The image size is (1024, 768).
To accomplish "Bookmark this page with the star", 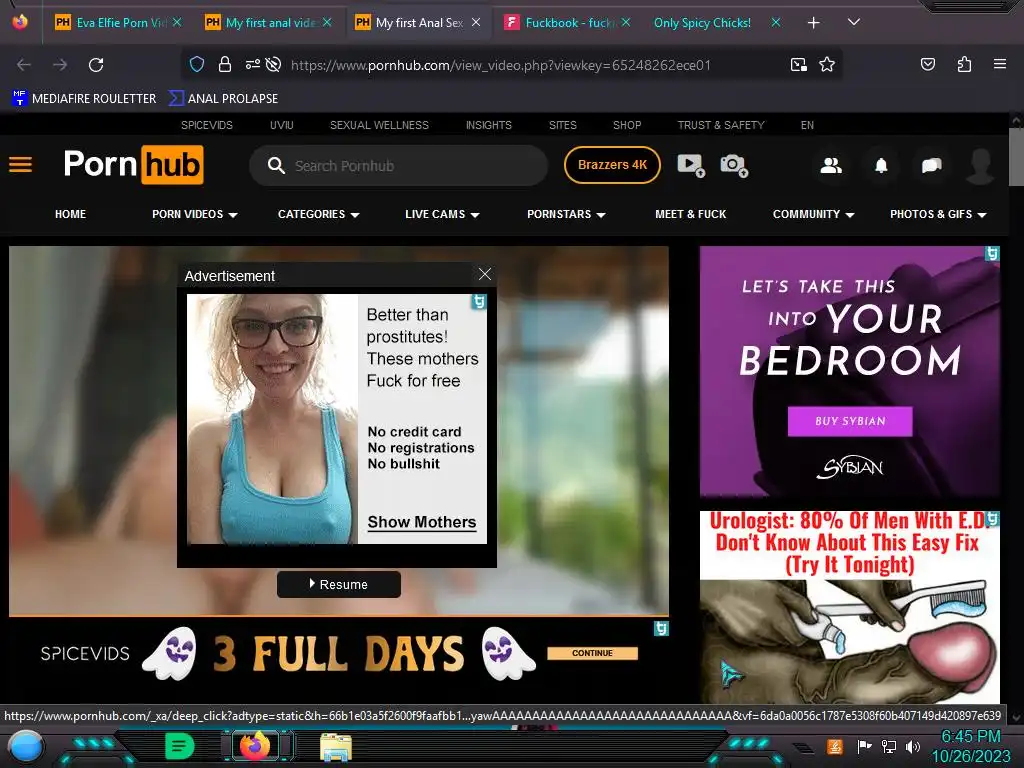I will pos(827,64).
